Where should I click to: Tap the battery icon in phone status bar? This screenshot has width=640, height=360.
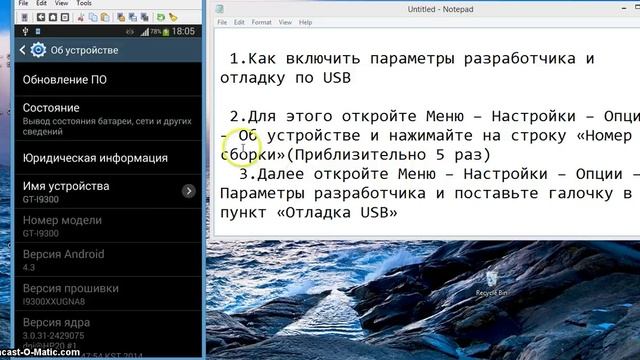pyautogui.click(x=166, y=32)
